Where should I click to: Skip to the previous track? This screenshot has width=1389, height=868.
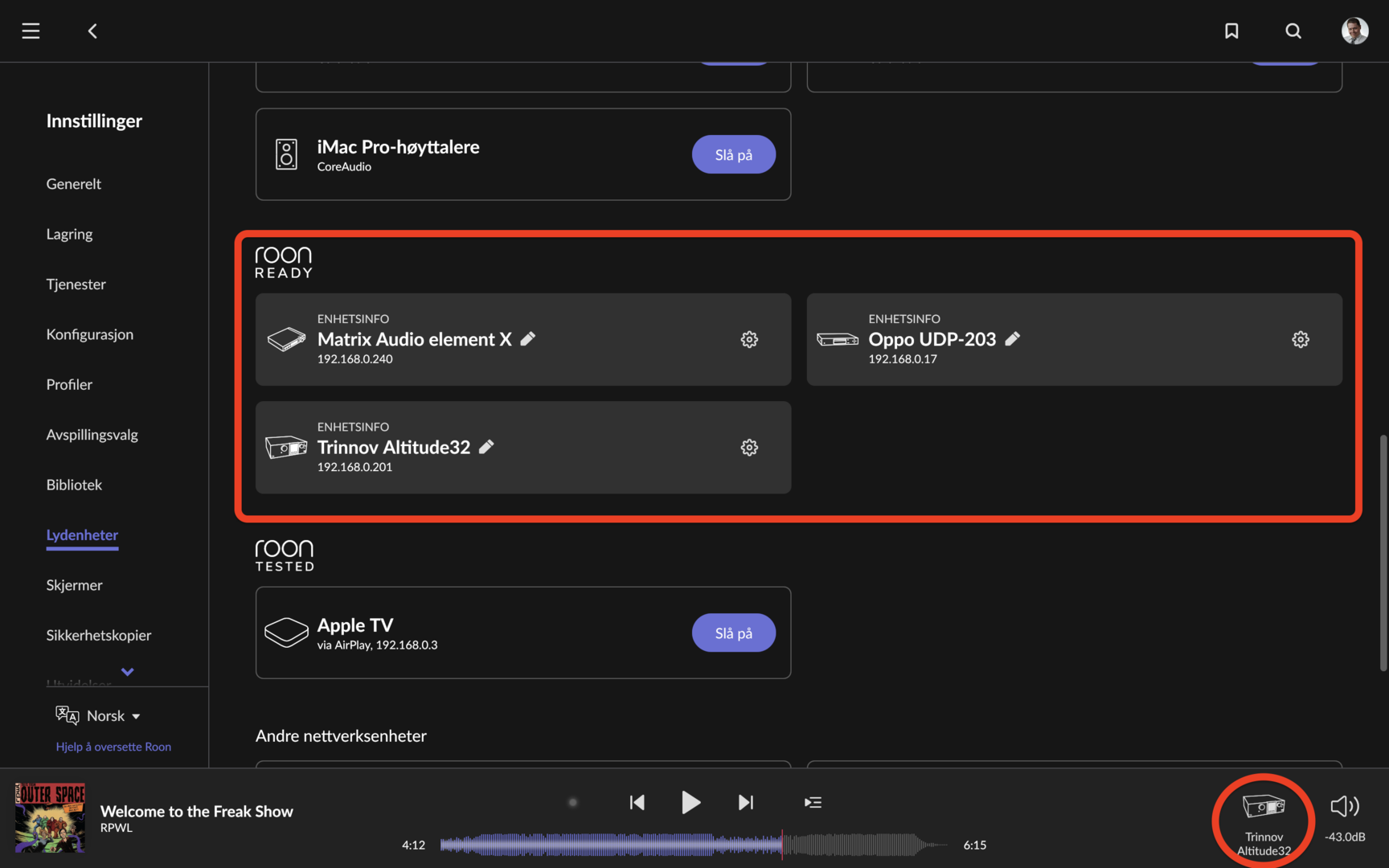[637, 802]
